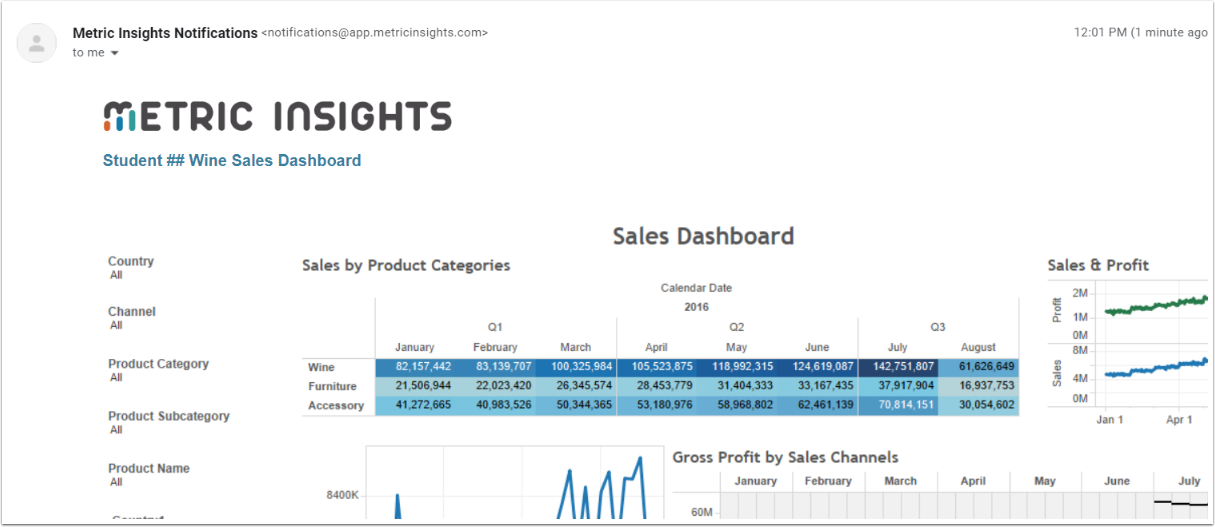Open the Student ## Wine Sales Dashboard link
This screenshot has height=527, width=1215.
coord(232,160)
